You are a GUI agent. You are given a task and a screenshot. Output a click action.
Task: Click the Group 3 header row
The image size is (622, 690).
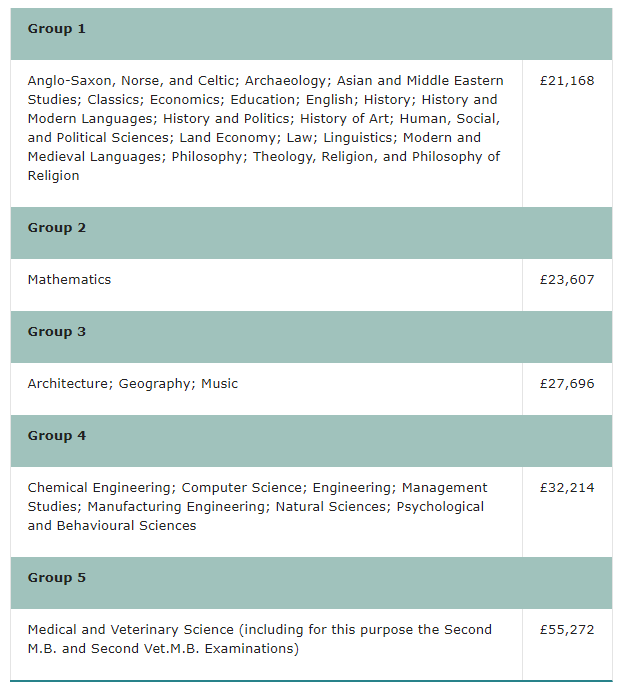tap(311, 337)
